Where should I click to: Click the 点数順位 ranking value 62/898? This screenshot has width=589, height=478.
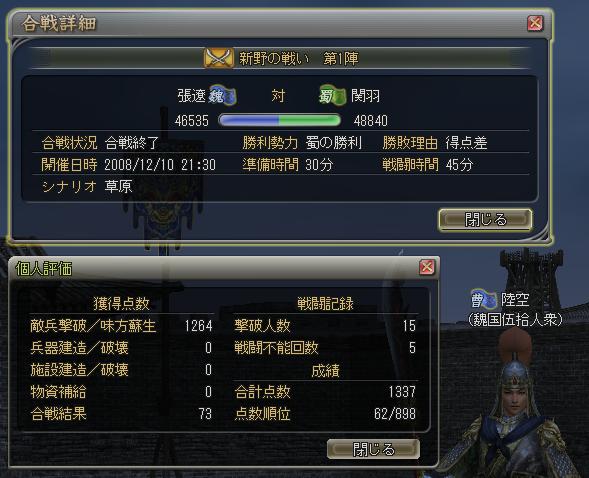(x=395, y=414)
